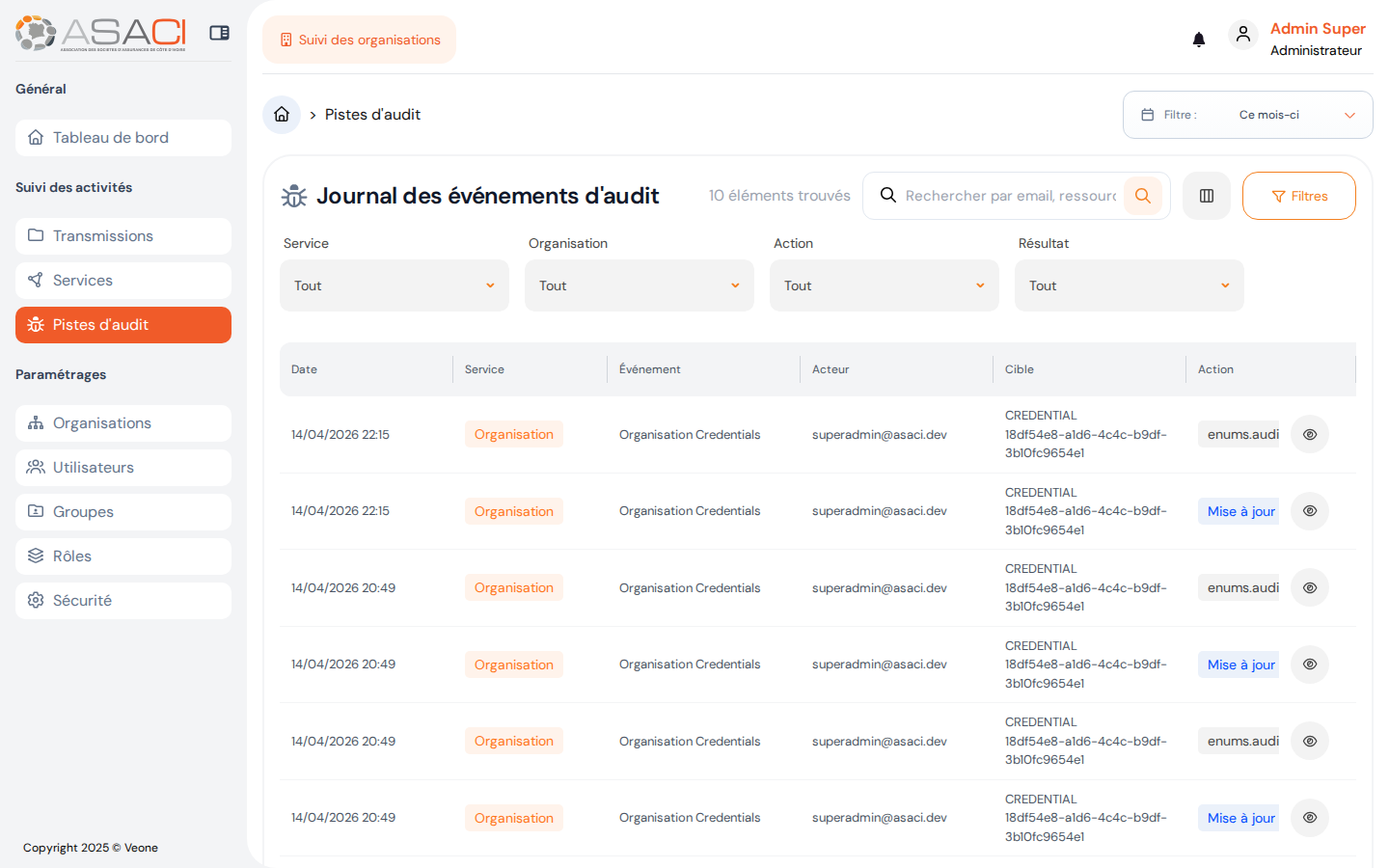Select Pistes d'audit in the sidebar
1389x868 pixels.
coord(123,325)
